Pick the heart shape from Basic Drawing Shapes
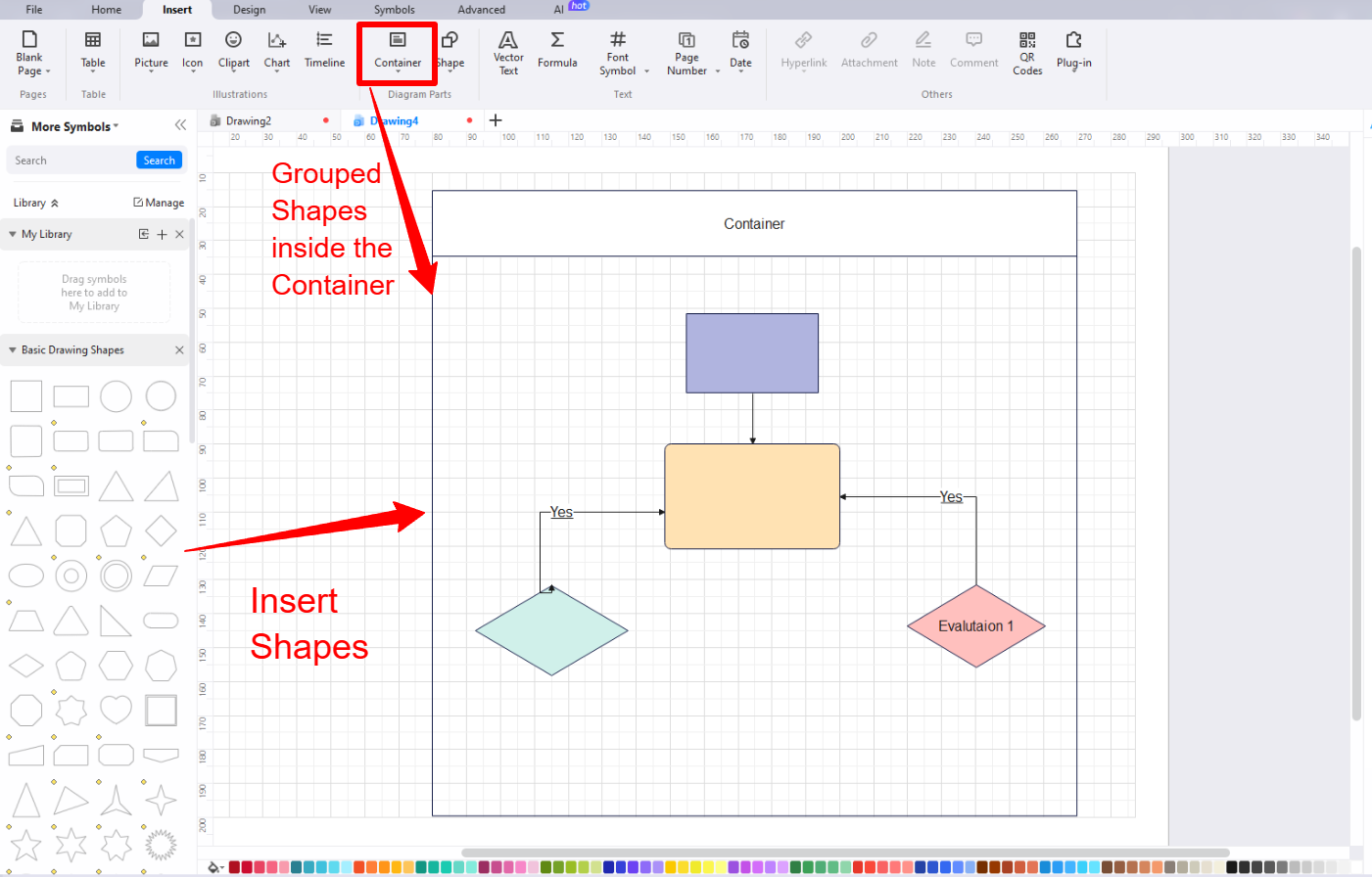 [116, 710]
